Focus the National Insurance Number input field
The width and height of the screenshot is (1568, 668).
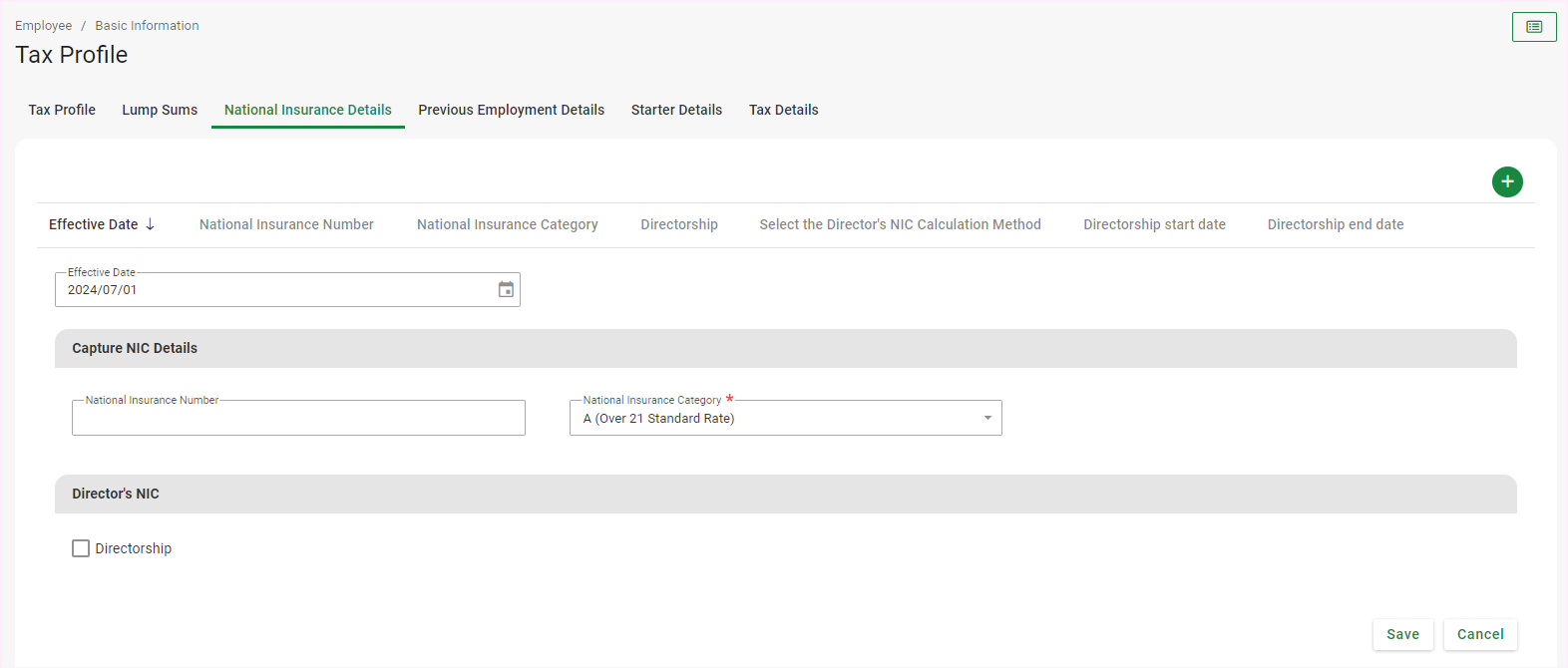point(298,419)
